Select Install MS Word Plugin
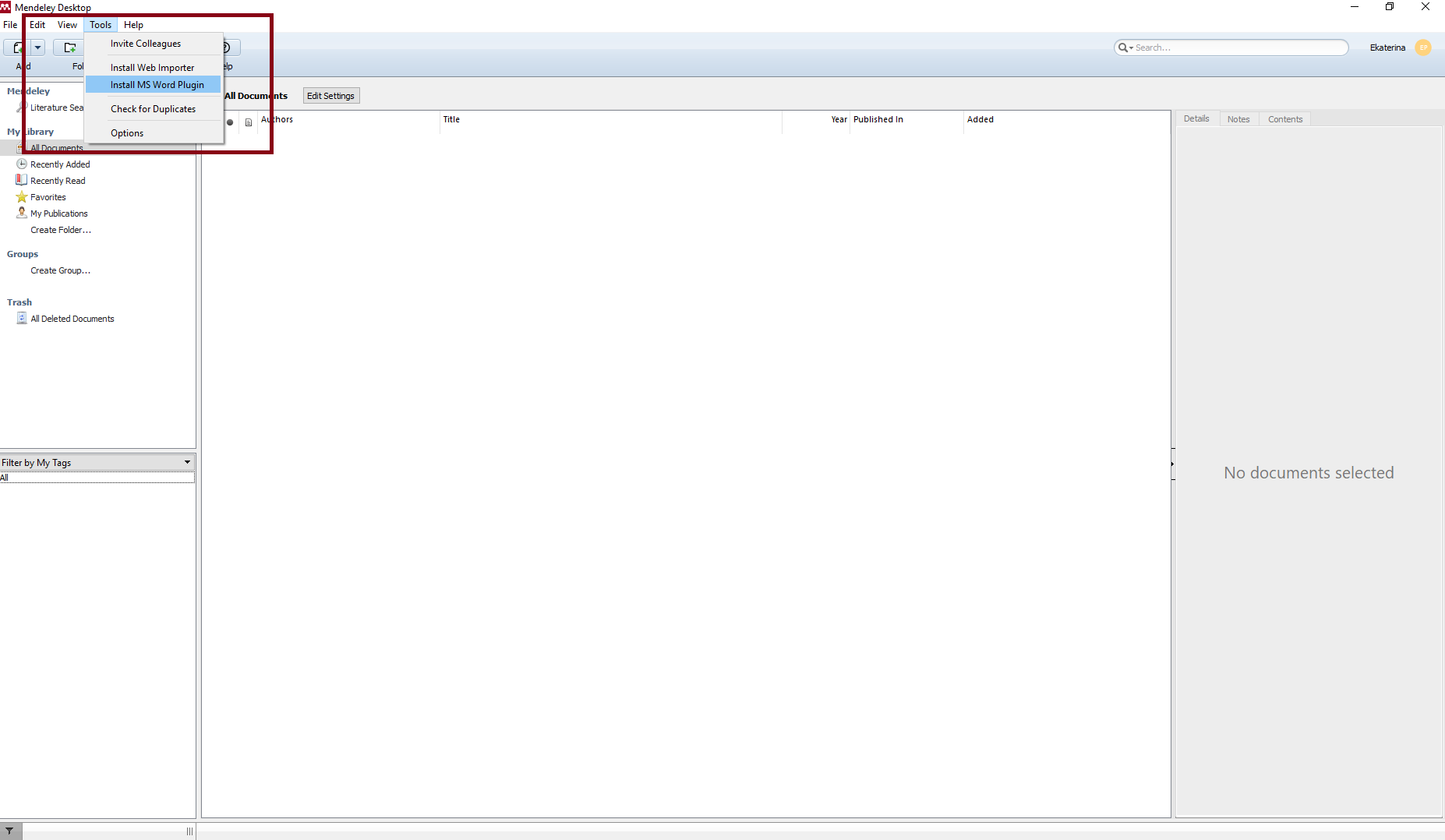 click(x=154, y=85)
